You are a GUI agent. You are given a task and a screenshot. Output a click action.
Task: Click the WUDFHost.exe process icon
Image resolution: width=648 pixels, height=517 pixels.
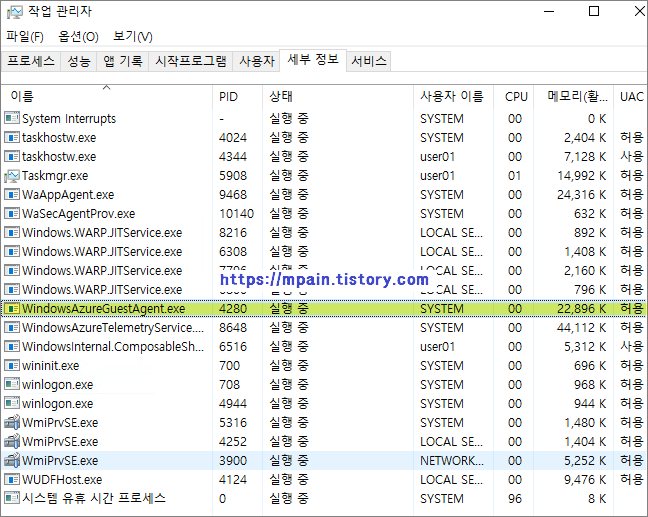coord(12,479)
